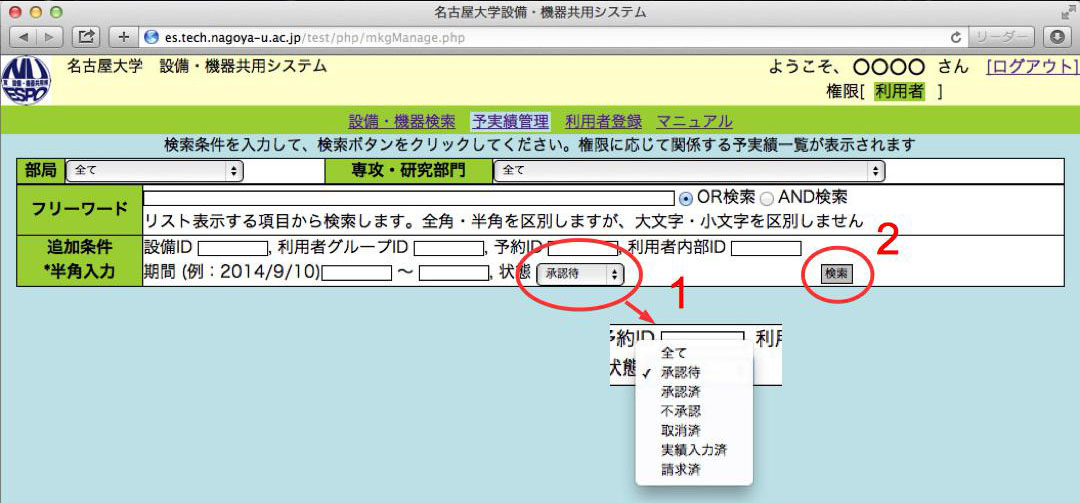Select the AND検索 radio button
1080x503 pixels.
[767, 198]
